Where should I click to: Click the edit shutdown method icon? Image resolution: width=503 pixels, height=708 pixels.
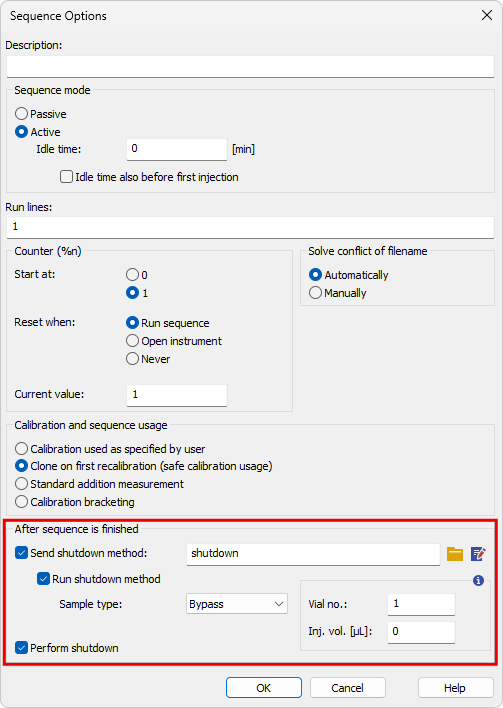tap(478, 554)
